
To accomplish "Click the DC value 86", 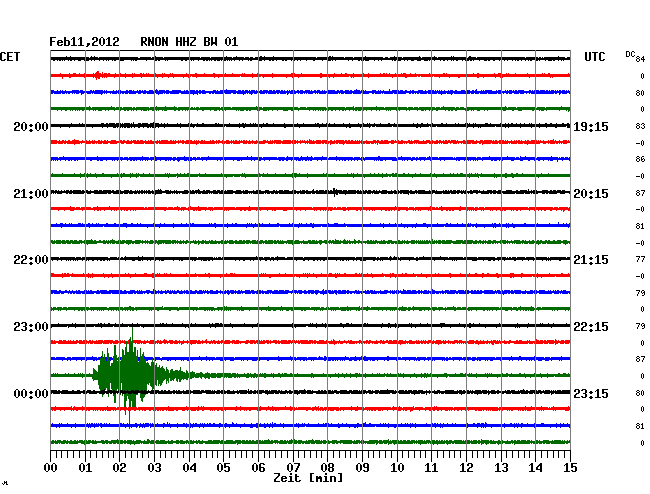I will (640, 159).
